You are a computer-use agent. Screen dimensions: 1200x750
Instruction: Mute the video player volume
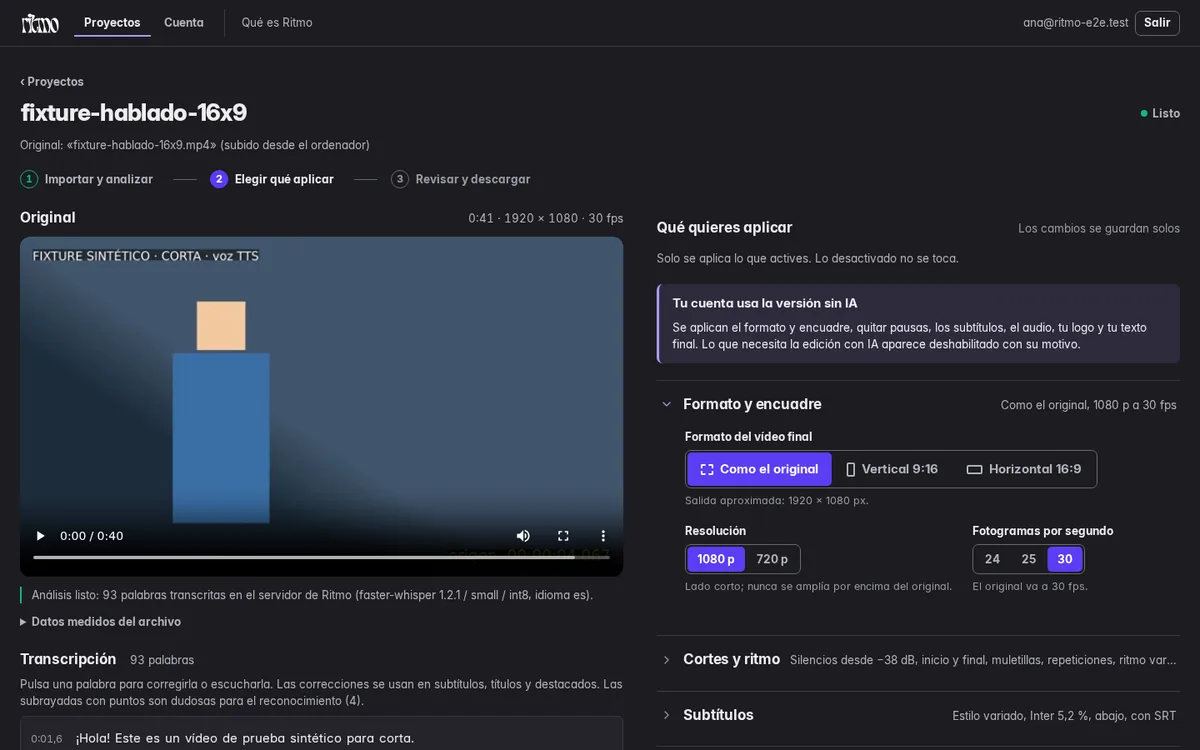523,536
